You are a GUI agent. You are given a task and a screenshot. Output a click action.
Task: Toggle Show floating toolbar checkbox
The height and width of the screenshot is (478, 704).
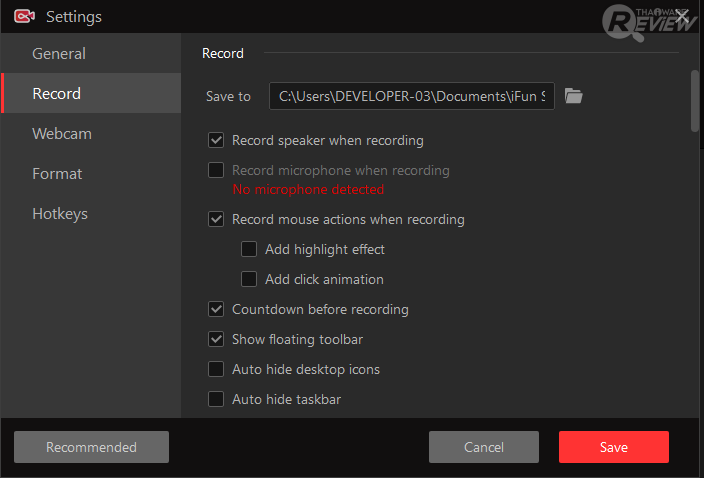216,339
